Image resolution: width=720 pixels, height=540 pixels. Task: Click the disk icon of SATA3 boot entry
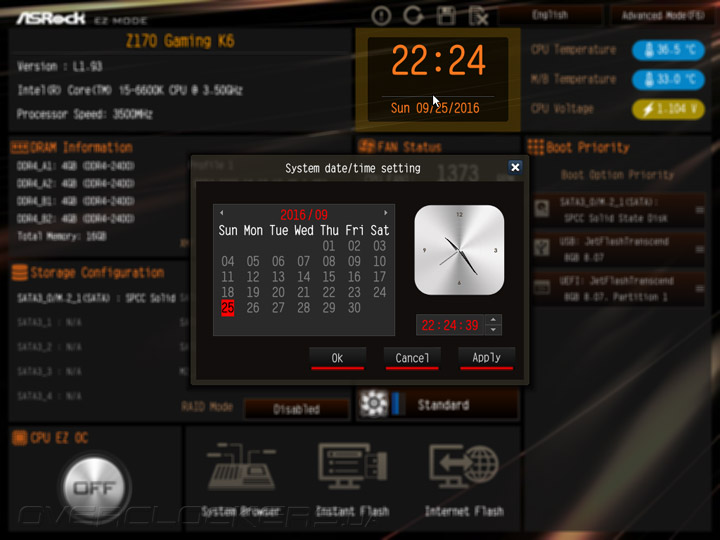pos(542,208)
